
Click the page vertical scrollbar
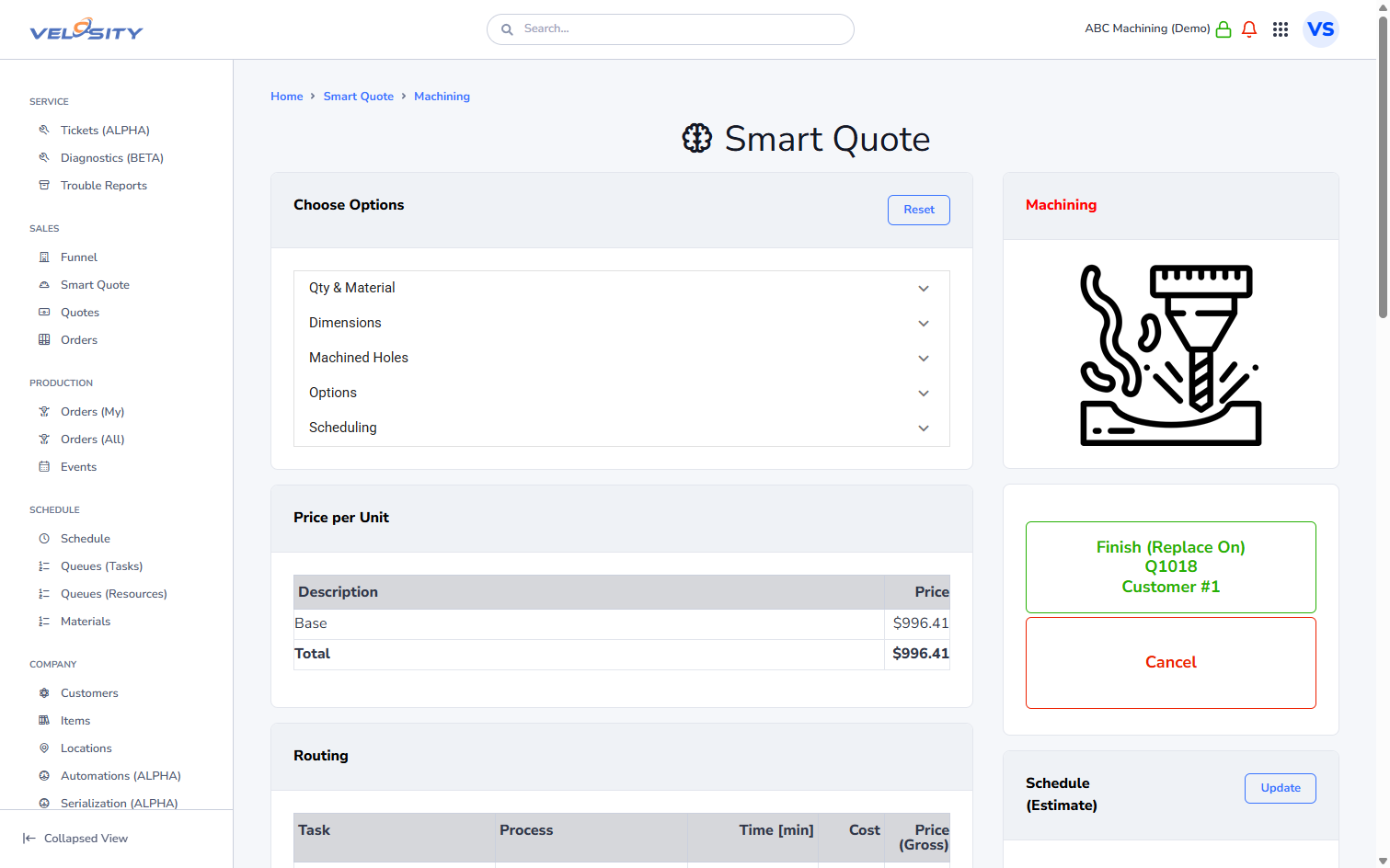point(1383,166)
